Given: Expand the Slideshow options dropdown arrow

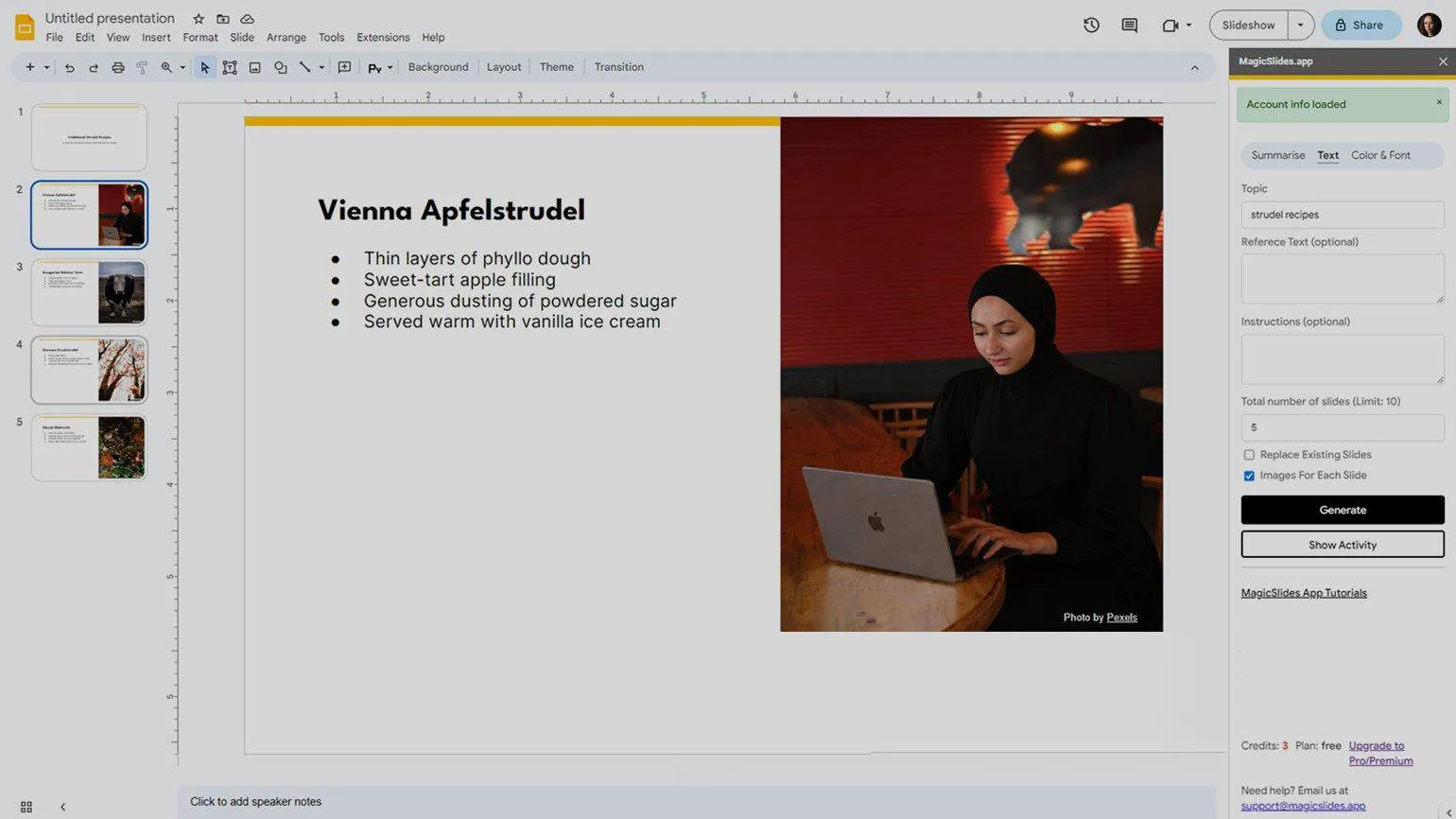Looking at the screenshot, I should (1301, 26).
